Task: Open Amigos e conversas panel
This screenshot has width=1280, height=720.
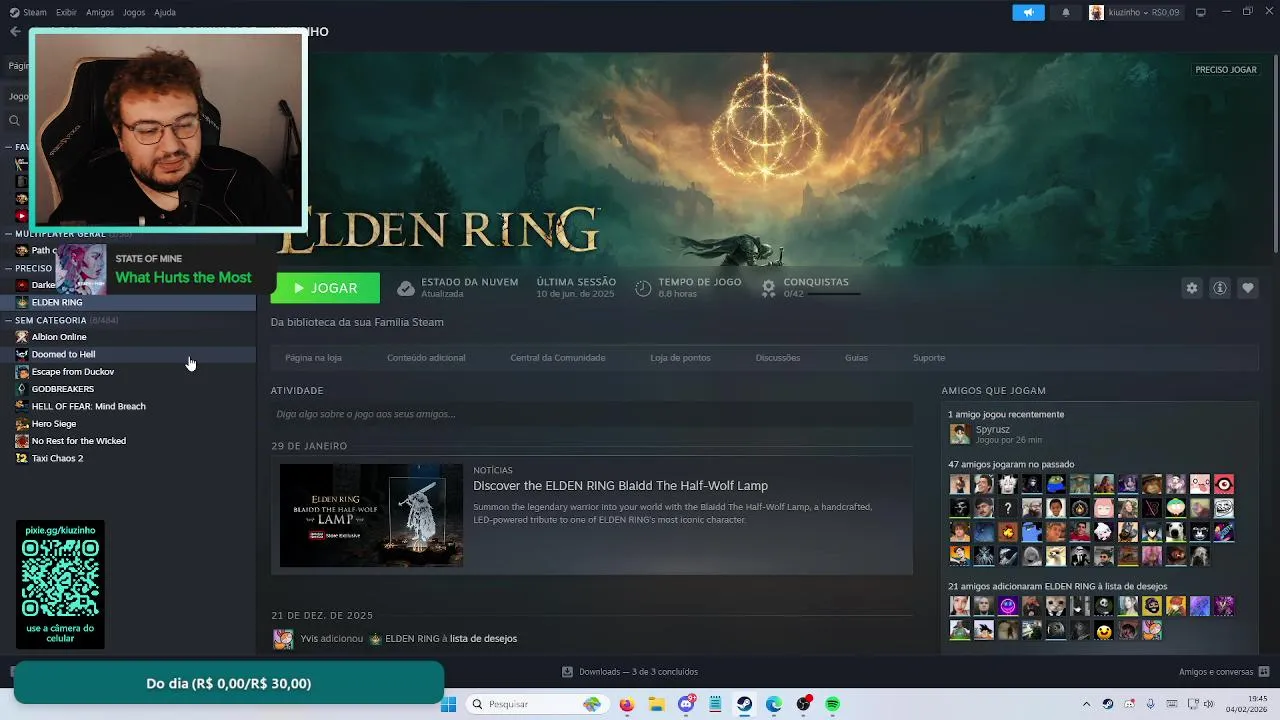Action: (x=1224, y=672)
